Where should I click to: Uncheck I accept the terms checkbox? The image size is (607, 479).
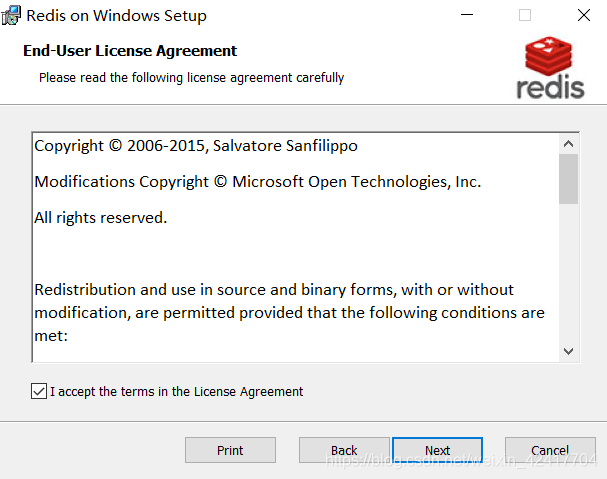(39, 391)
